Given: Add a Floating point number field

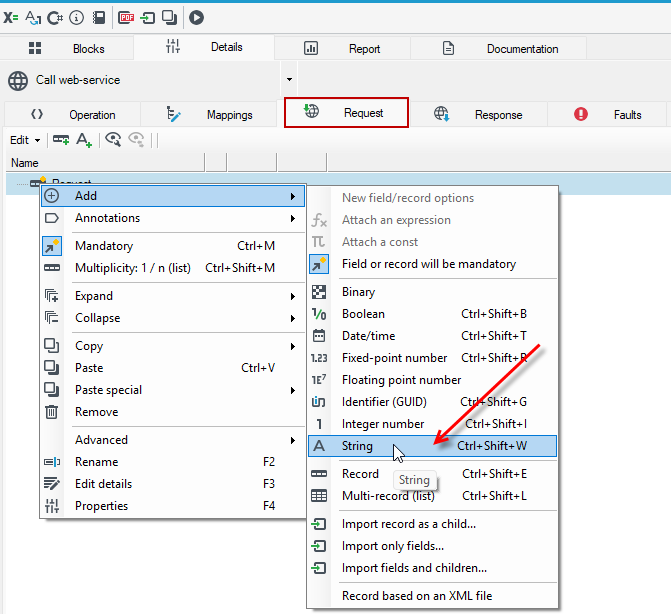Looking at the screenshot, I should click(432, 380).
